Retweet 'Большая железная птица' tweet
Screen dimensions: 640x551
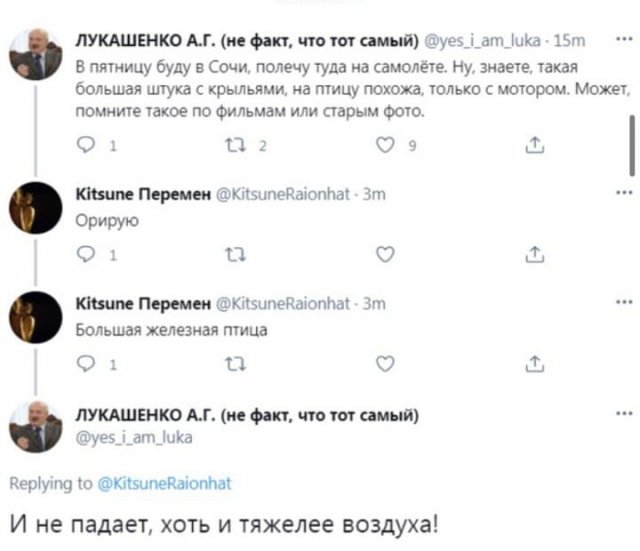236,364
